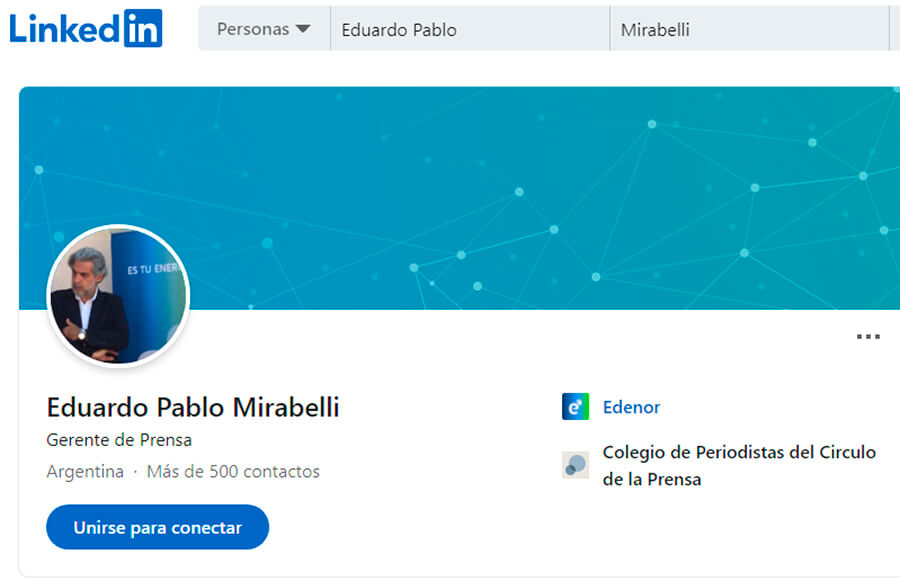Open 'Colegio de Periodistas del Circulo de la Prensa'
This screenshot has height=581, width=900.
(x=740, y=464)
